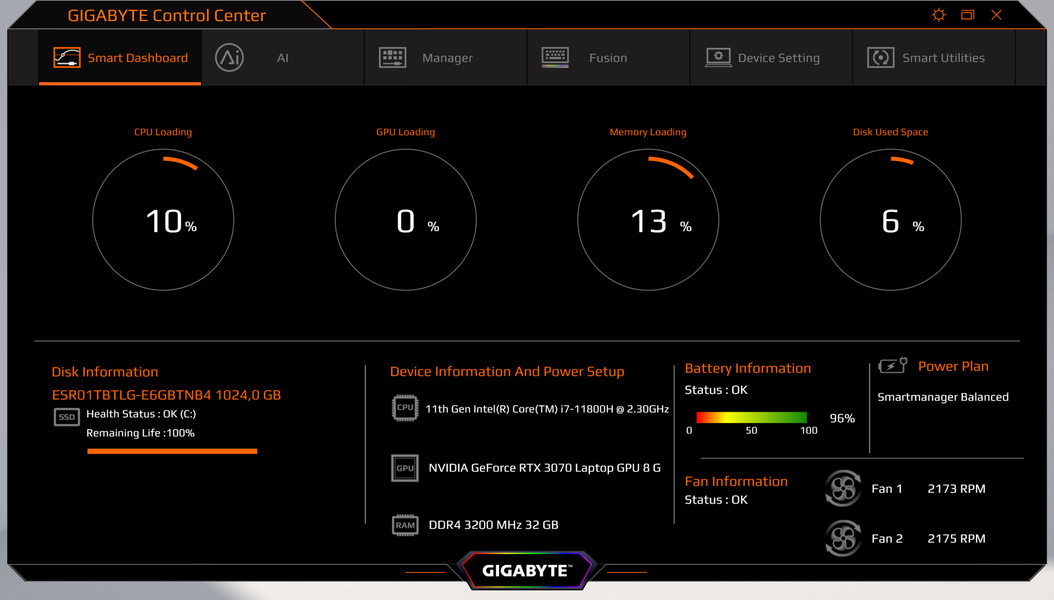Click the Device Setting laptop gear icon

(718, 57)
